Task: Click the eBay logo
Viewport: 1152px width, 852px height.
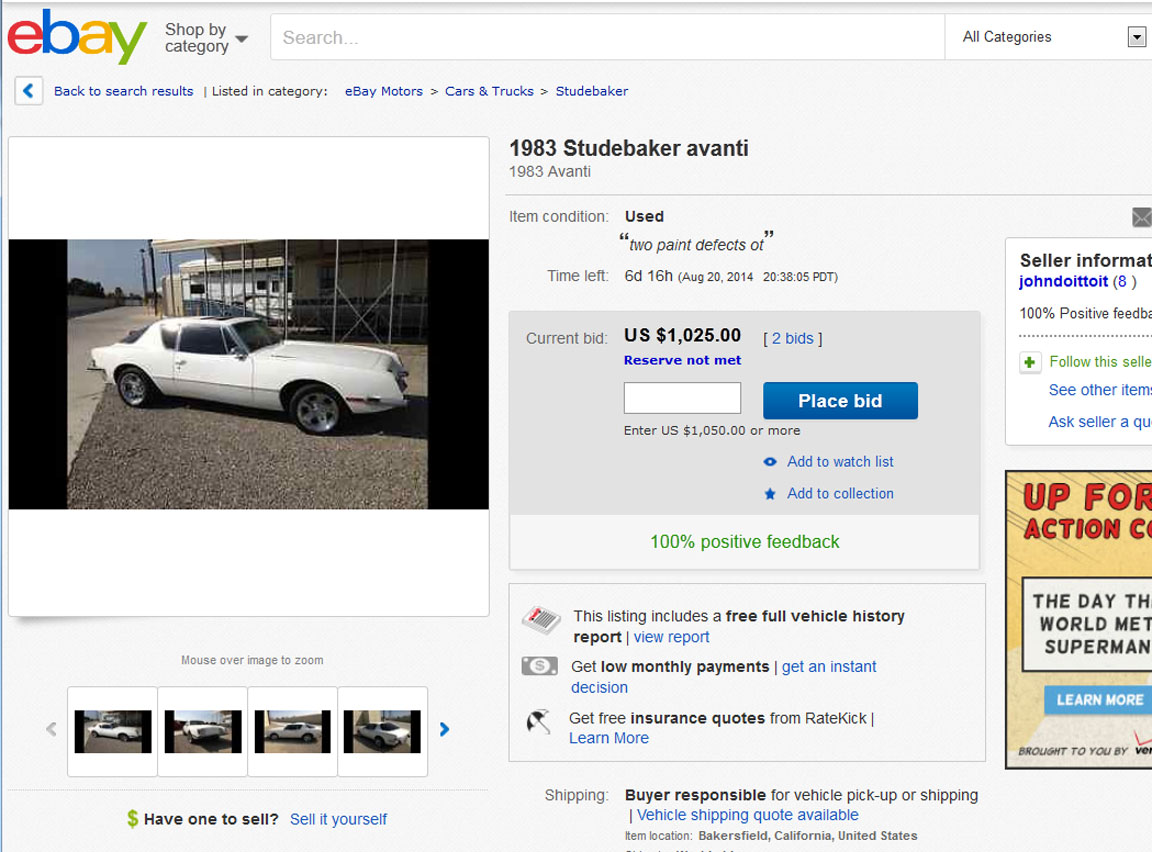Action: tap(77, 38)
